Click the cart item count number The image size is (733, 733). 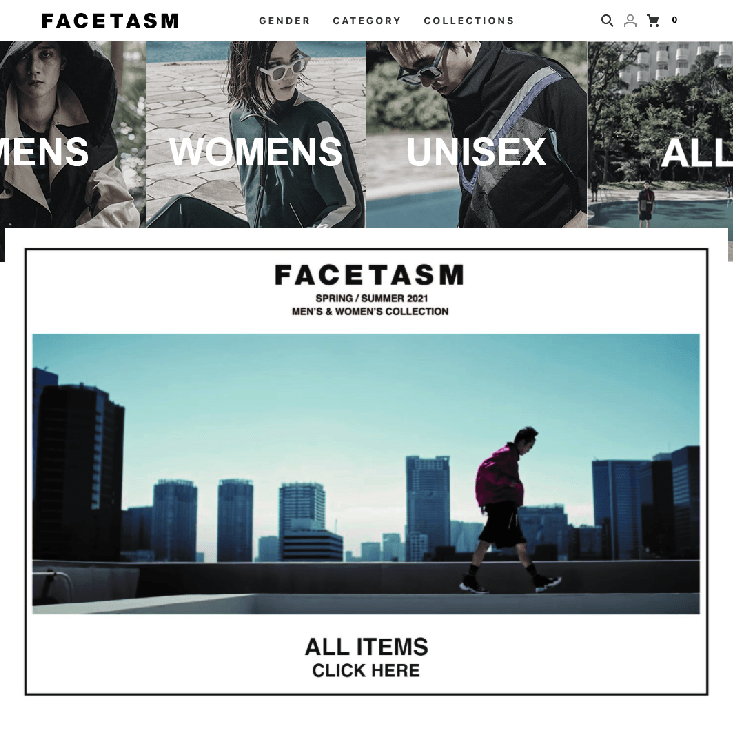coord(674,20)
